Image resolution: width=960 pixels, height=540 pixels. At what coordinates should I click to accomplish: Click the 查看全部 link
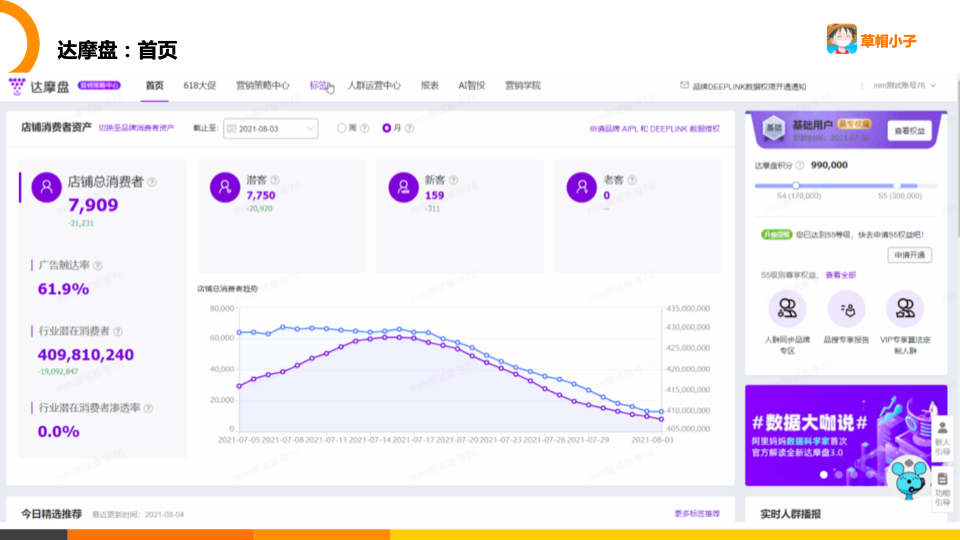841,275
